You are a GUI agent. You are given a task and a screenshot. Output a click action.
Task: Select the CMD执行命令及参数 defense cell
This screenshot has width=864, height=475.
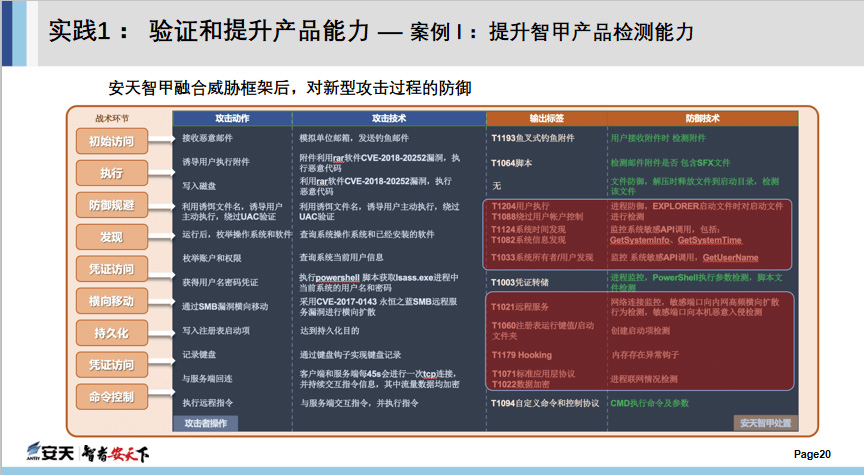click(x=650, y=403)
